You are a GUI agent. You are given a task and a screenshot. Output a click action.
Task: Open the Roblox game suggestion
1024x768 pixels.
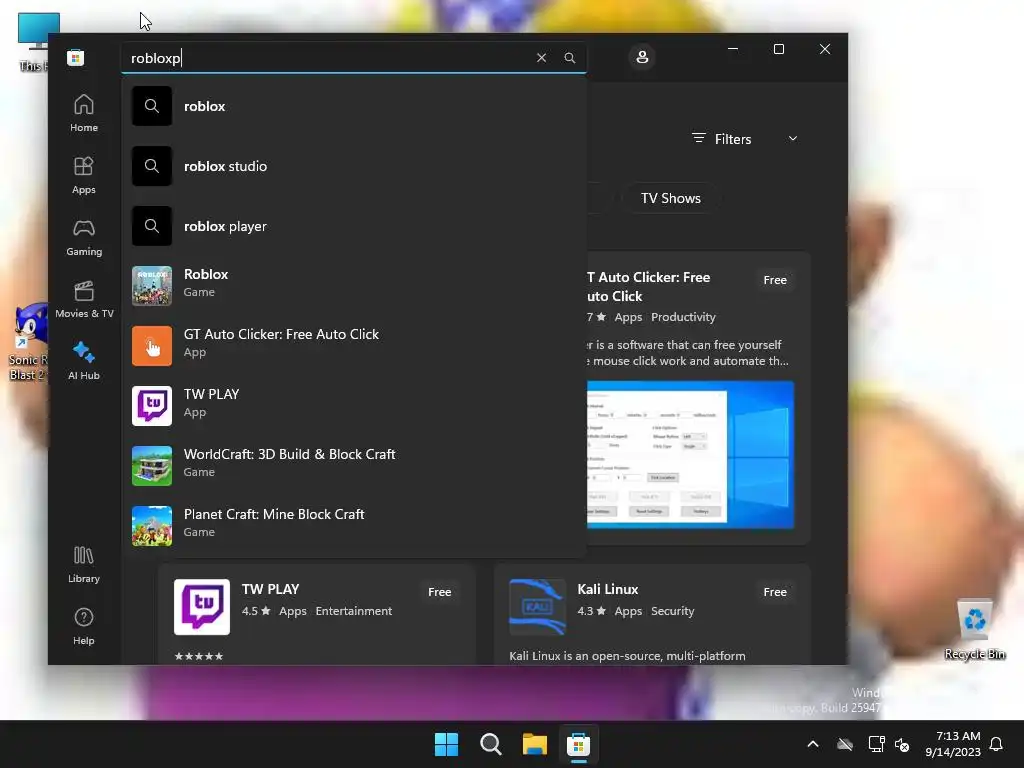[353, 285]
